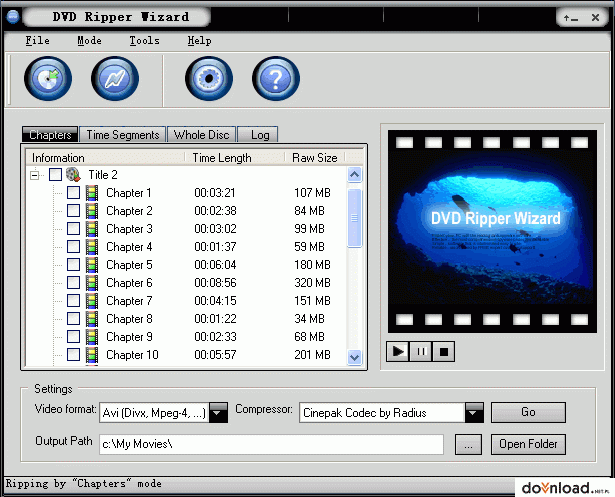This screenshot has height=497, width=615.
Task: Click the chapter list scroll down arrow
Action: click(x=355, y=357)
